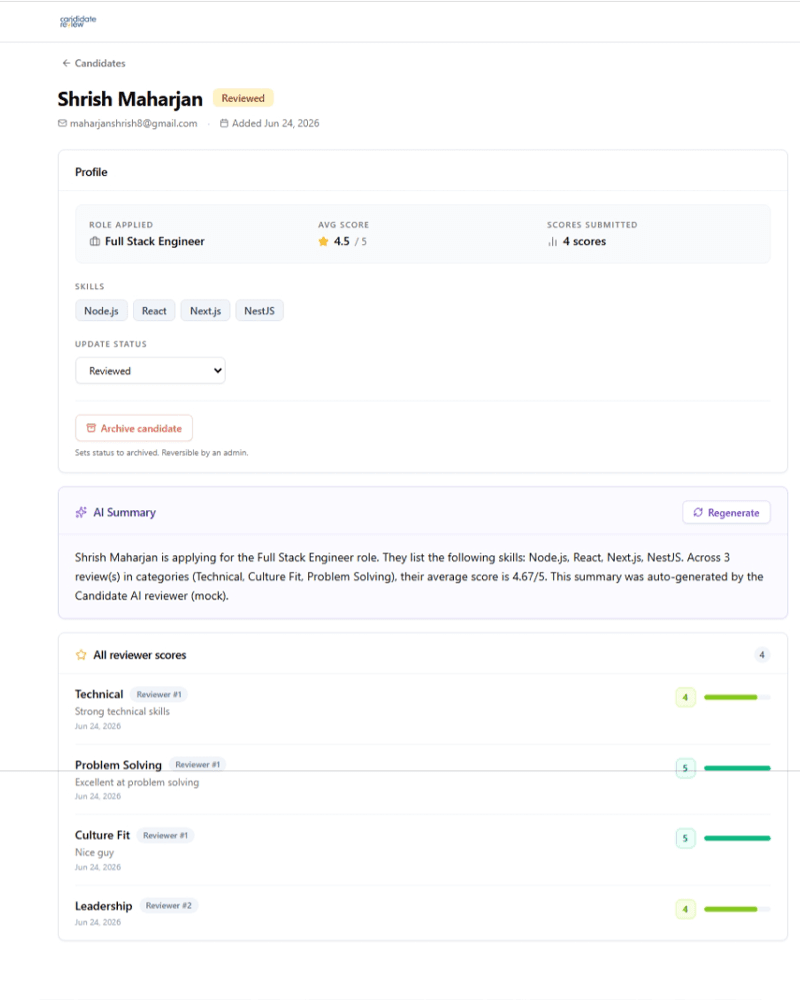Click the calendar icon beside Added date
This screenshot has height=1000, width=800.
pos(224,123)
